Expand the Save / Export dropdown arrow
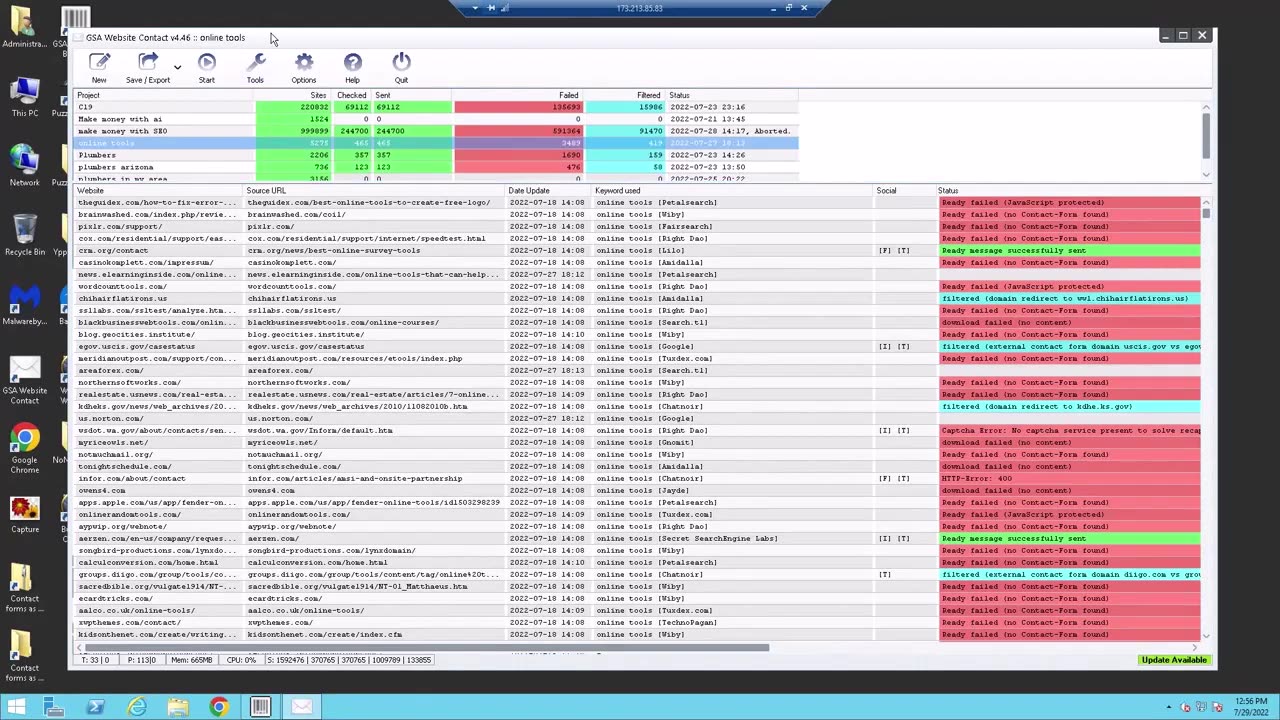Image resolution: width=1280 pixels, height=720 pixels. (x=177, y=68)
